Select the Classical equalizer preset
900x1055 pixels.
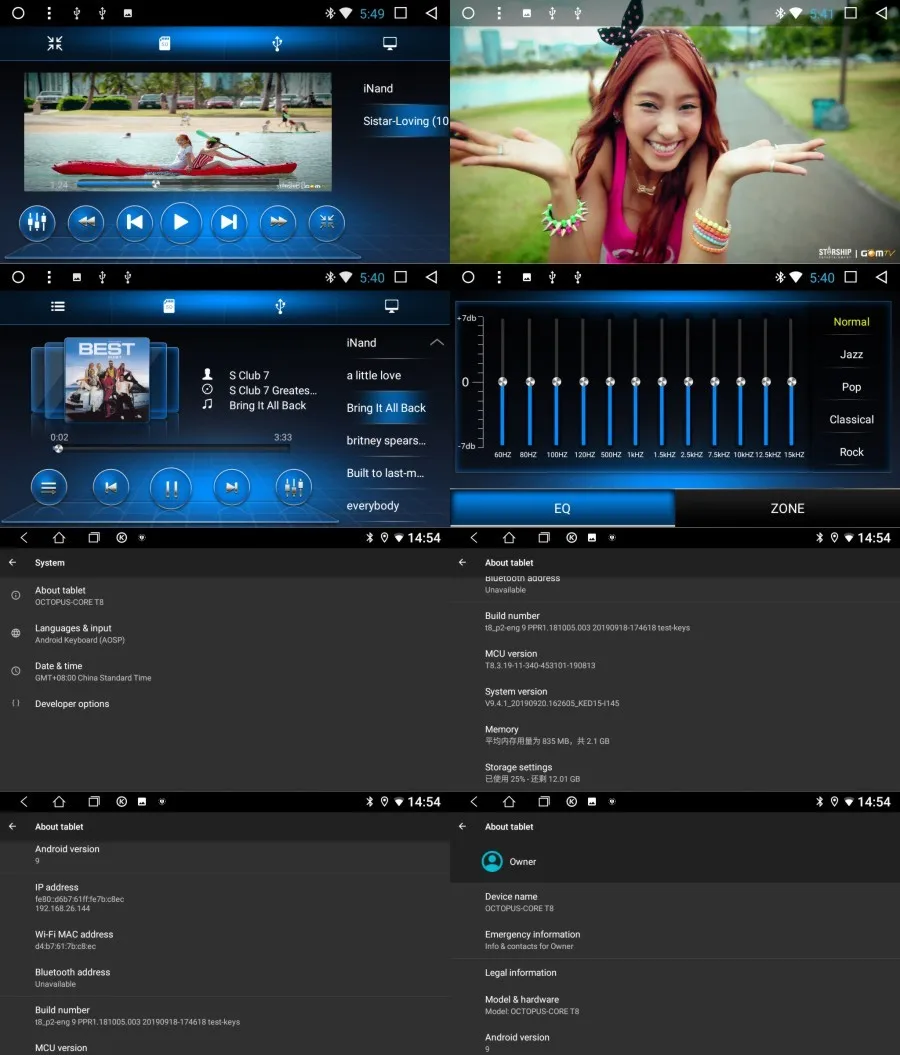click(851, 419)
